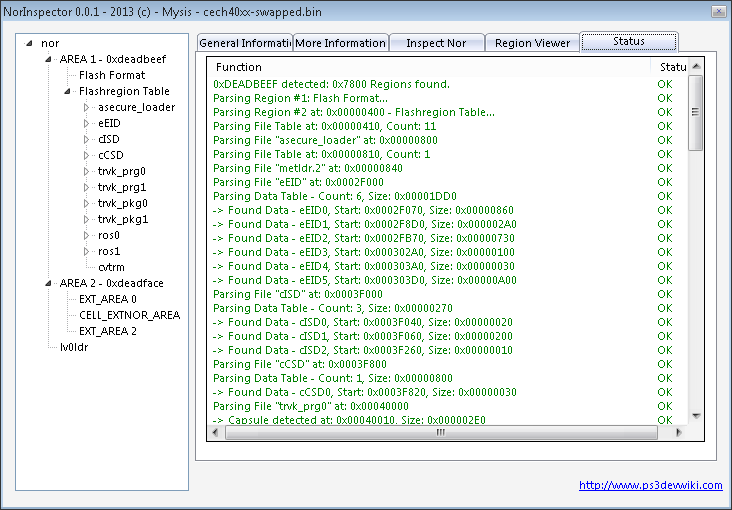Expand the trvk_prg0 node arrow
The height and width of the screenshot is (510, 732).
(88, 171)
